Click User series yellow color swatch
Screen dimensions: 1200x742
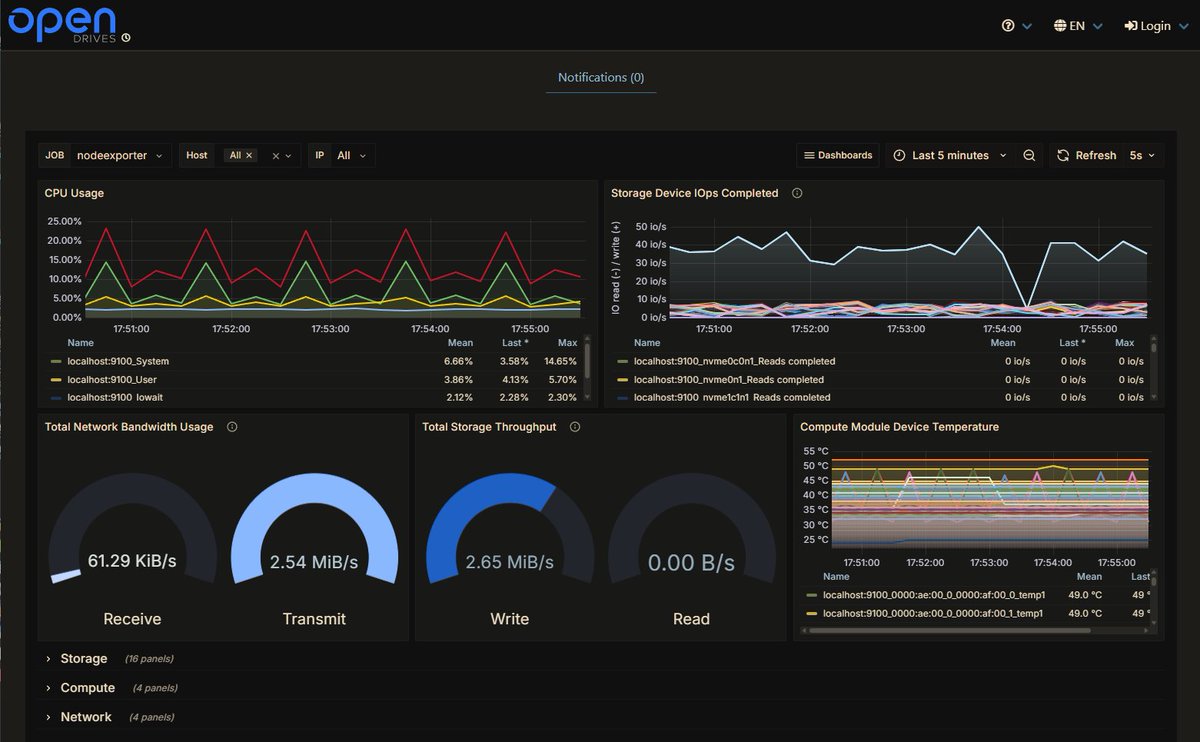55,380
